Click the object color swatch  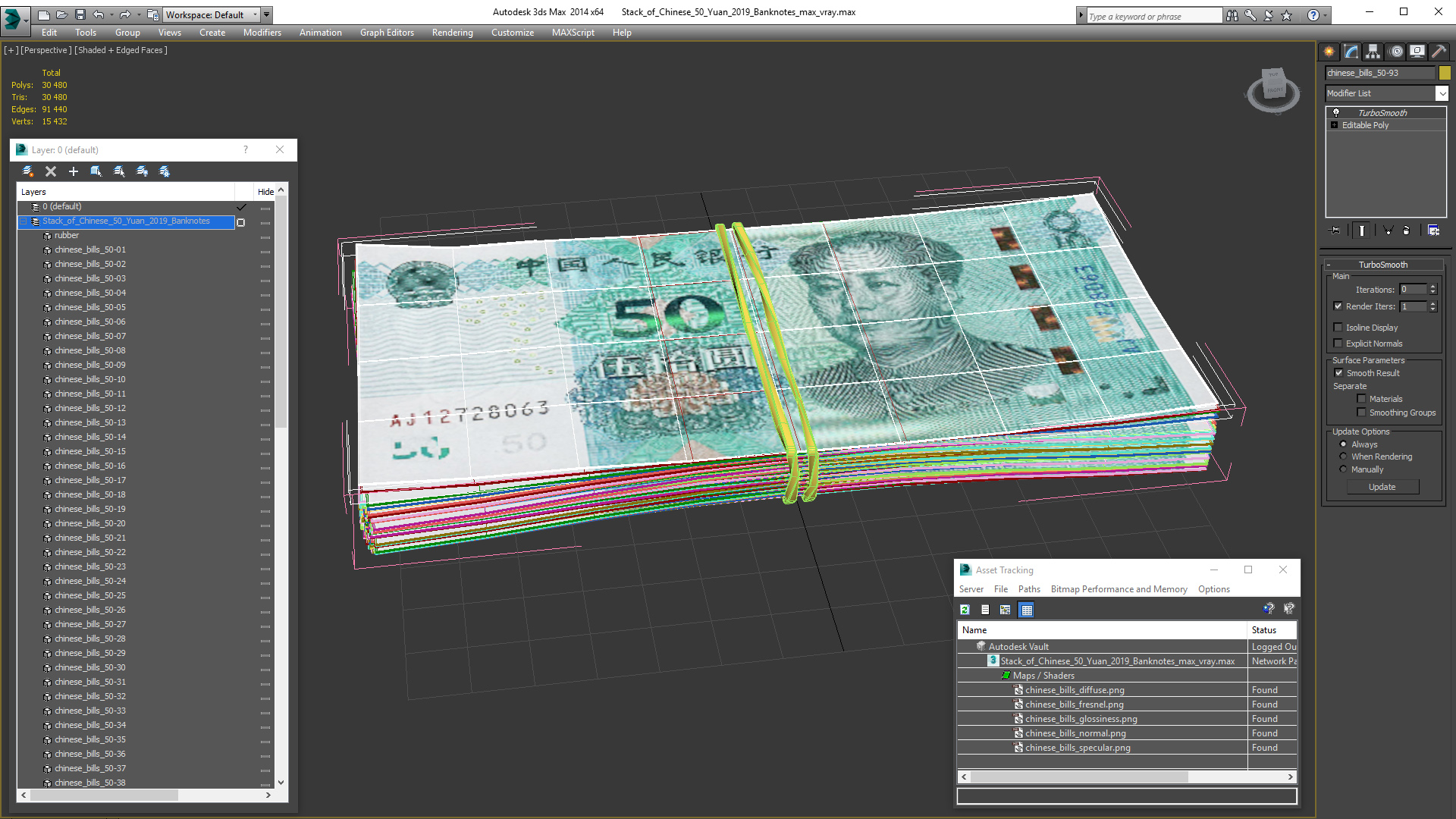[x=1445, y=73]
